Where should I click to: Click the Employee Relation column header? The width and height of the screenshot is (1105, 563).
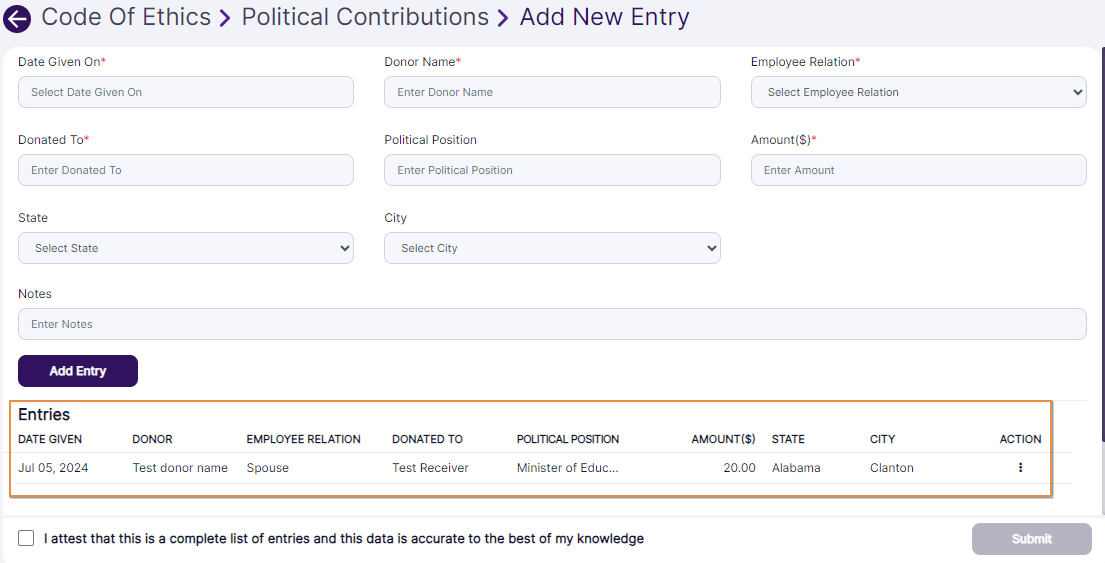tap(303, 439)
